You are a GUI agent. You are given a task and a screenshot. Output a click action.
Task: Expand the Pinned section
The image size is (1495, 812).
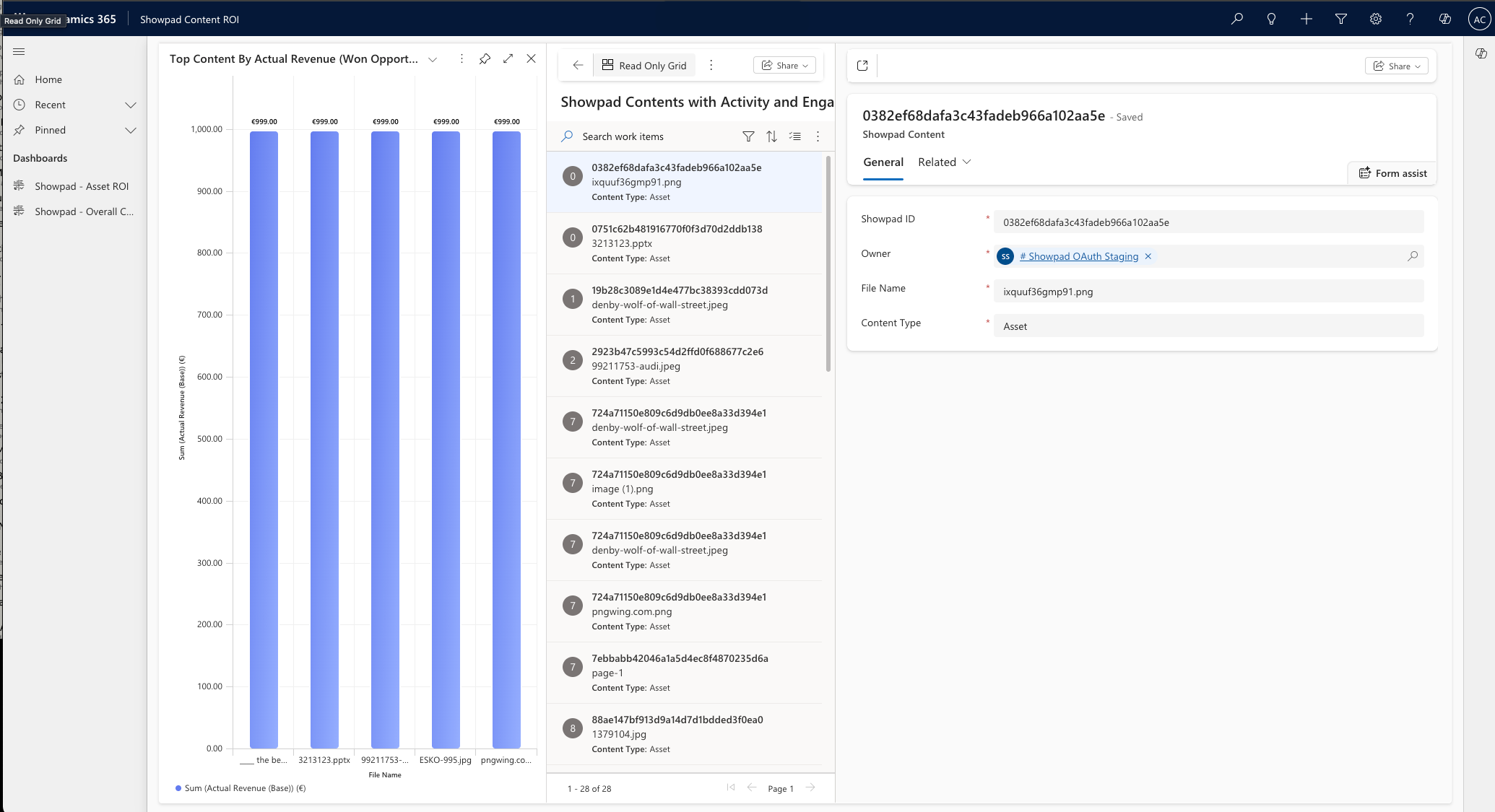130,130
